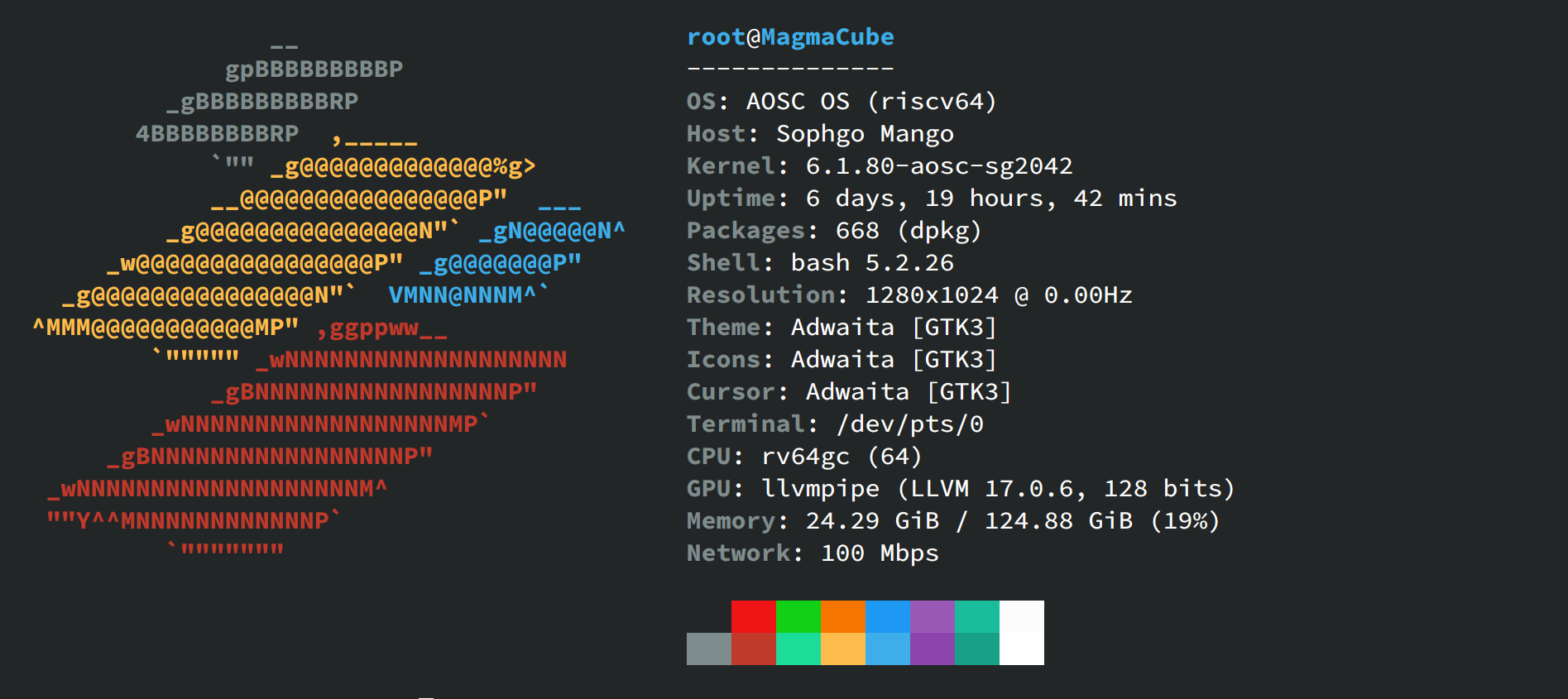Click the Terminal path /dev/pts/0

(x=909, y=424)
